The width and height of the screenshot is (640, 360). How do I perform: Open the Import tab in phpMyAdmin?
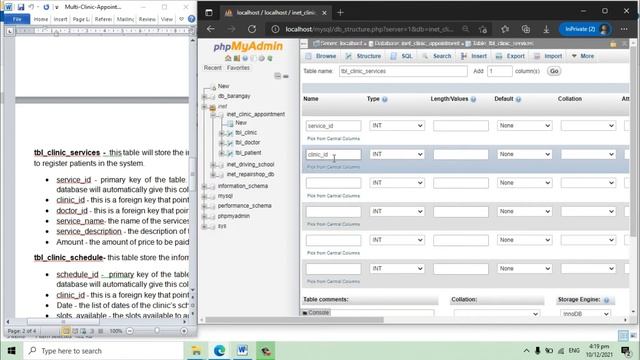click(x=548, y=56)
